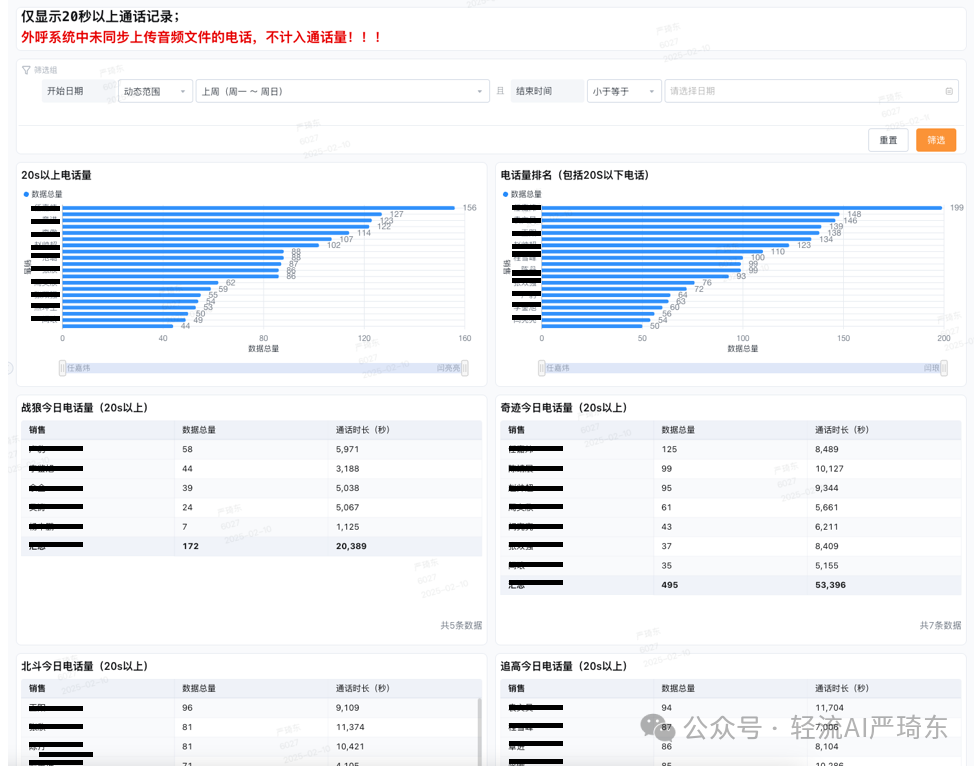Click 共7条数据 footer of 奇迹 table
979x766 pixels.
pos(940,625)
